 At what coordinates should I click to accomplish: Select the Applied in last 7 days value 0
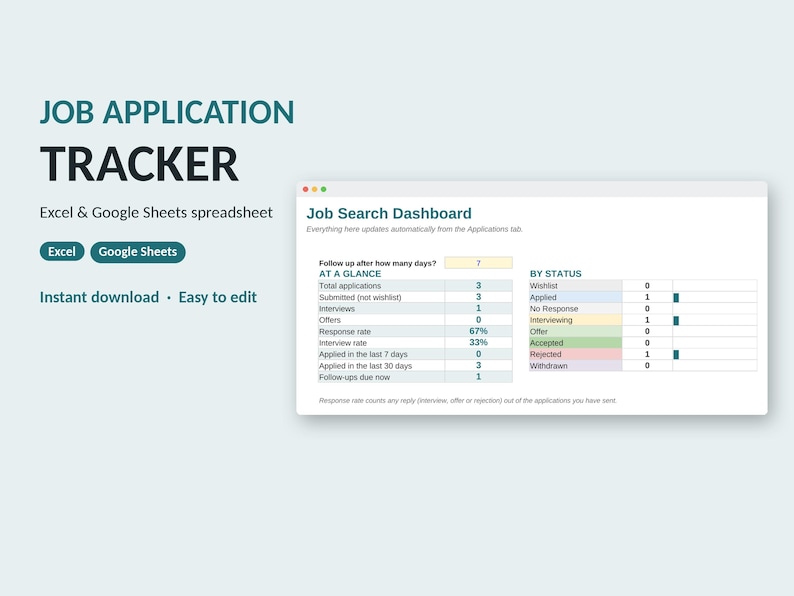(x=479, y=354)
